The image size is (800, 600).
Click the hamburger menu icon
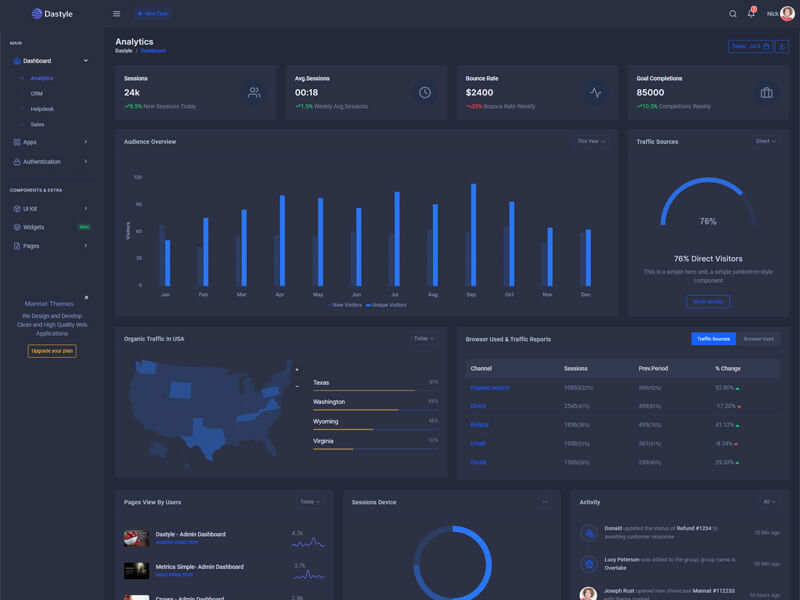[116, 14]
